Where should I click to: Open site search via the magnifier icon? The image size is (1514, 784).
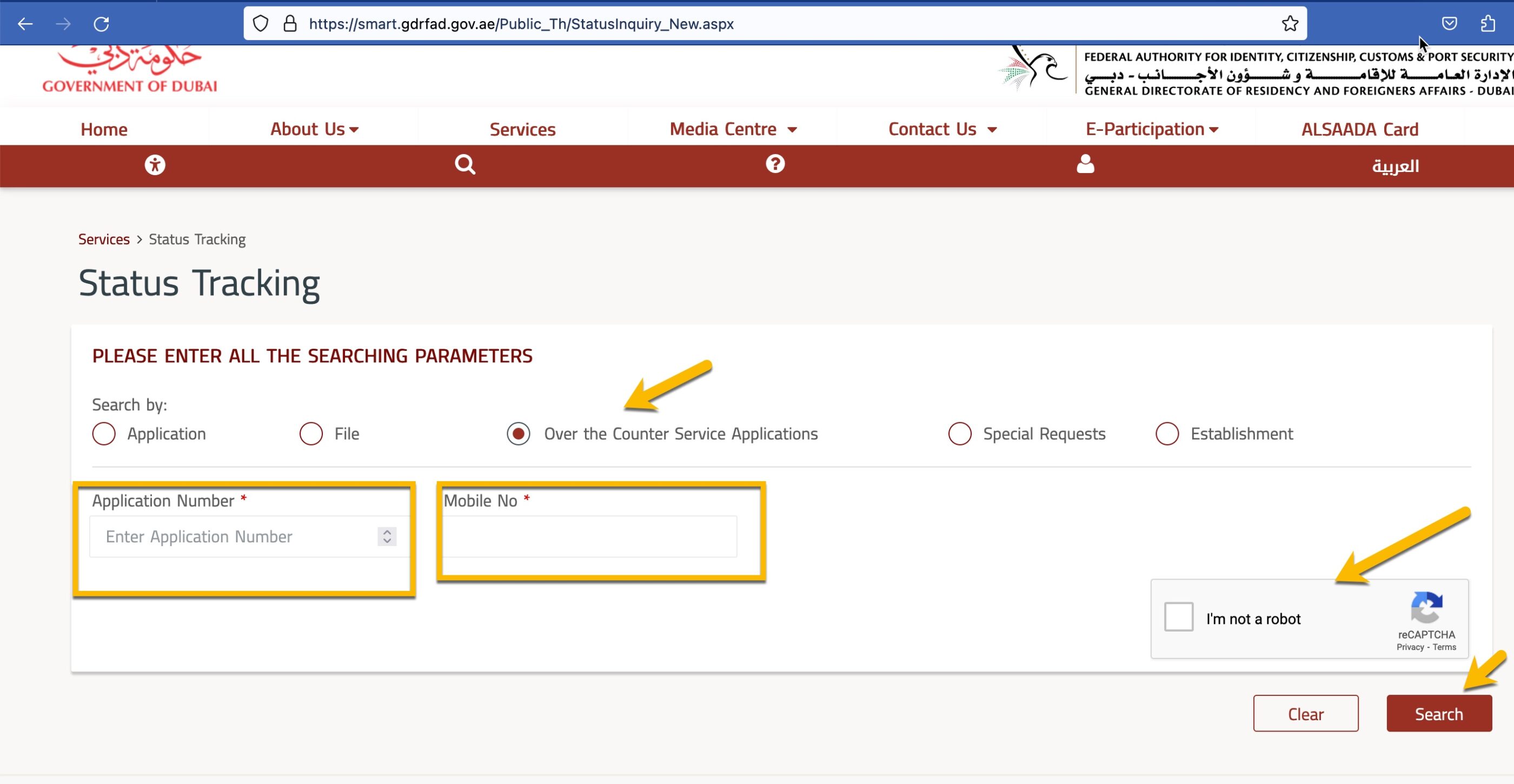click(464, 165)
